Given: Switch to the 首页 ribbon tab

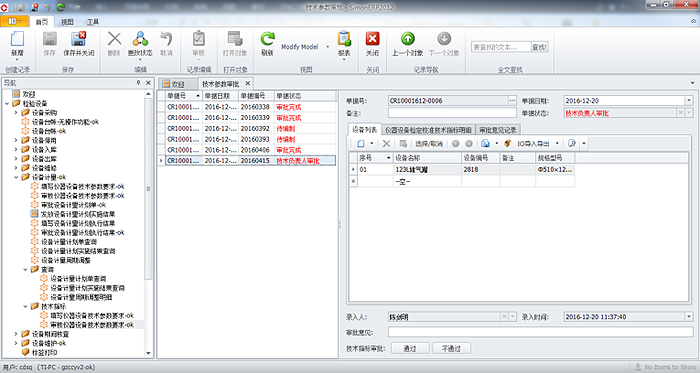Looking at the screenshot, I should pyautogui.click(x=42, y=22).
